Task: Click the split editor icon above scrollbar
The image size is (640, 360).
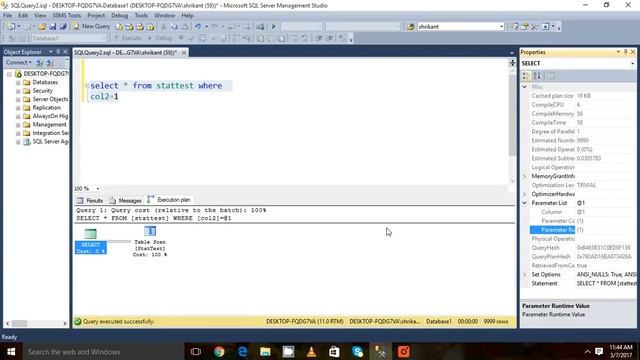Action: [512, 62]
